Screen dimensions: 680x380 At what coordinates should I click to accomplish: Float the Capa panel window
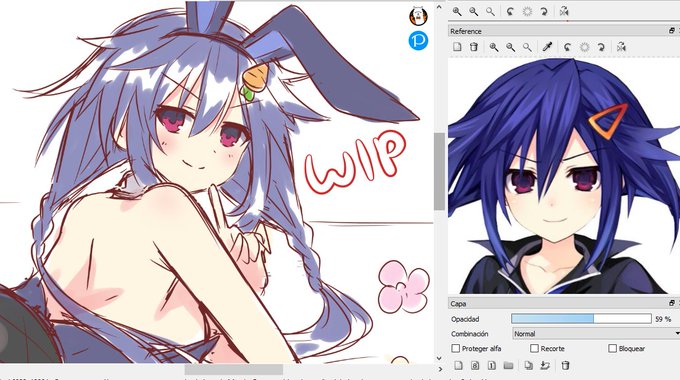(671, 303)
